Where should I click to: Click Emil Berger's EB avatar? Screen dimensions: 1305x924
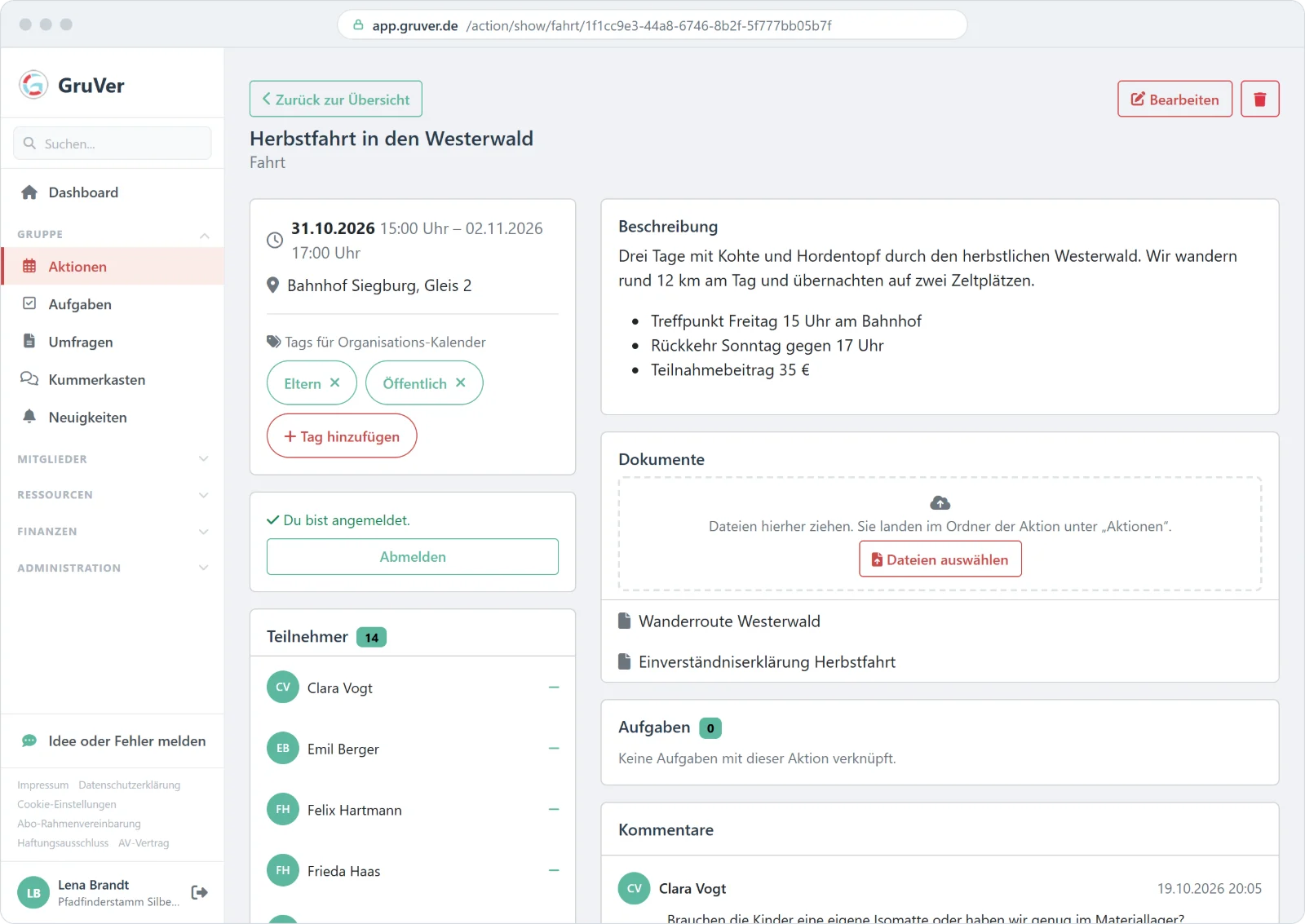pos(283,748)
